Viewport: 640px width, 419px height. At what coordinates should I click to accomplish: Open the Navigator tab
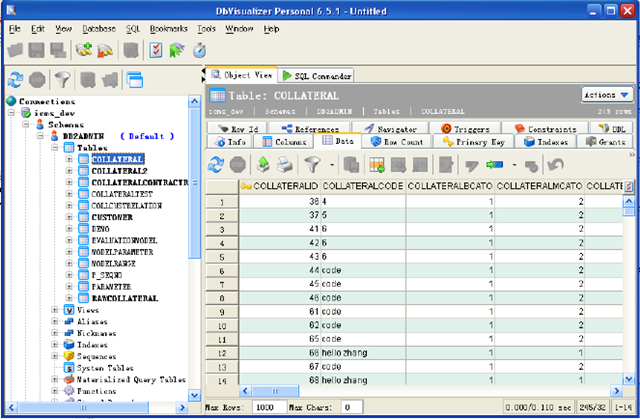(391, 128)
